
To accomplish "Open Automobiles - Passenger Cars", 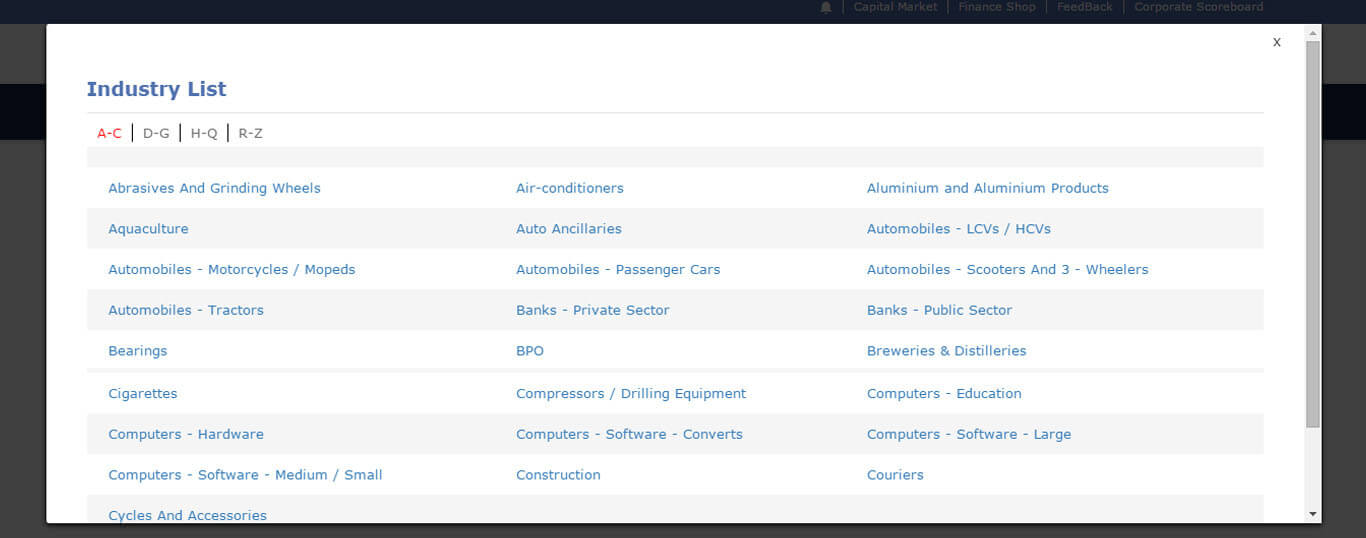I will [x=617, y=270].
